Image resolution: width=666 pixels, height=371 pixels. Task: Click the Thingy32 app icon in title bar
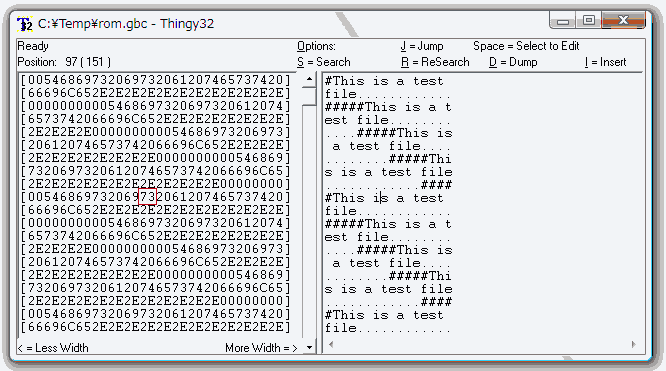pos(25,24)
